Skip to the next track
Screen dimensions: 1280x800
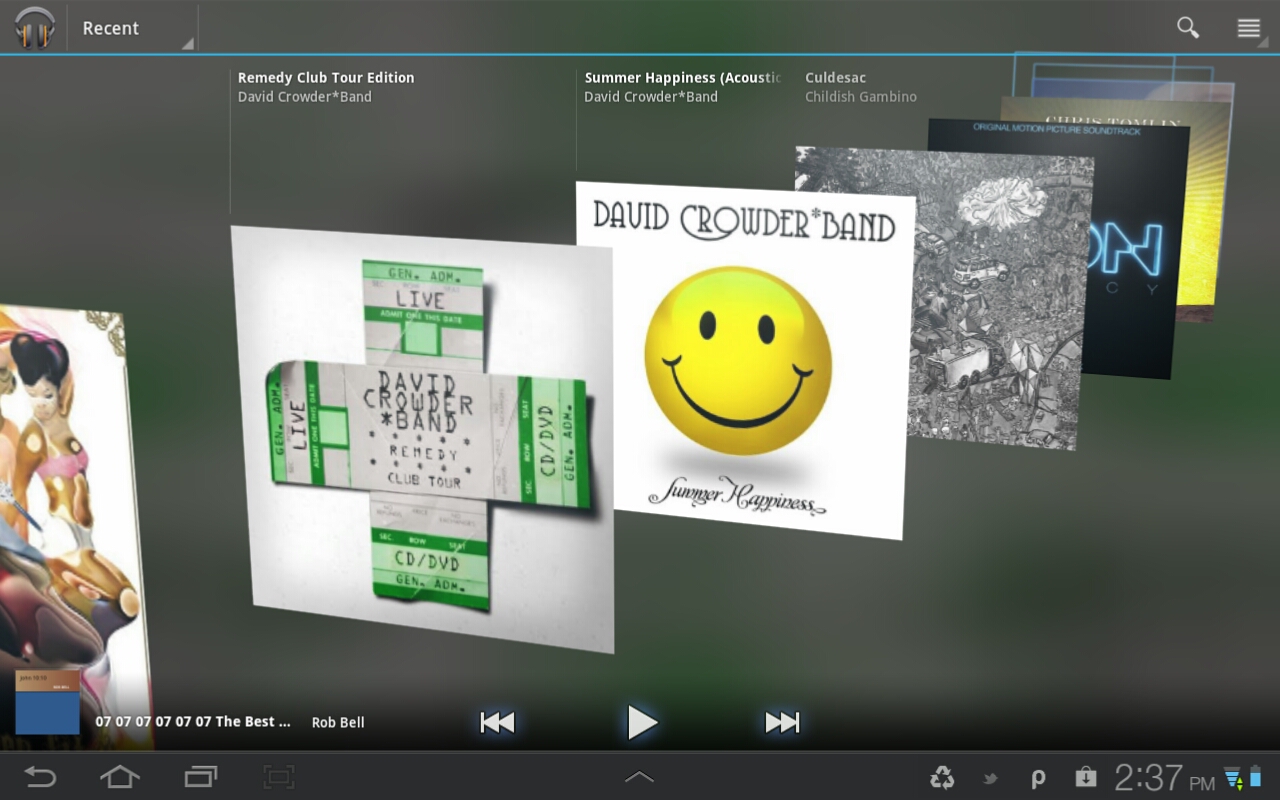(781, 722)
